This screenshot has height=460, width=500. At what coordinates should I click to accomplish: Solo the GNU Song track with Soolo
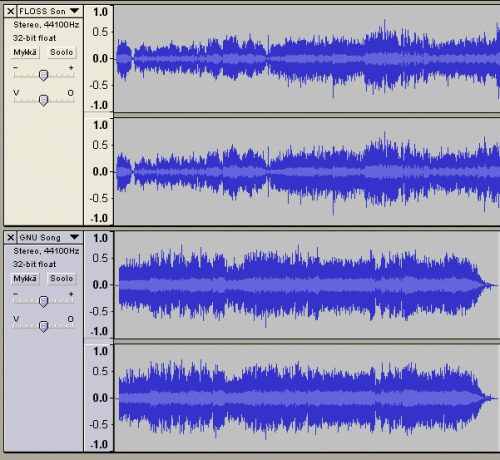coord(61,278)
